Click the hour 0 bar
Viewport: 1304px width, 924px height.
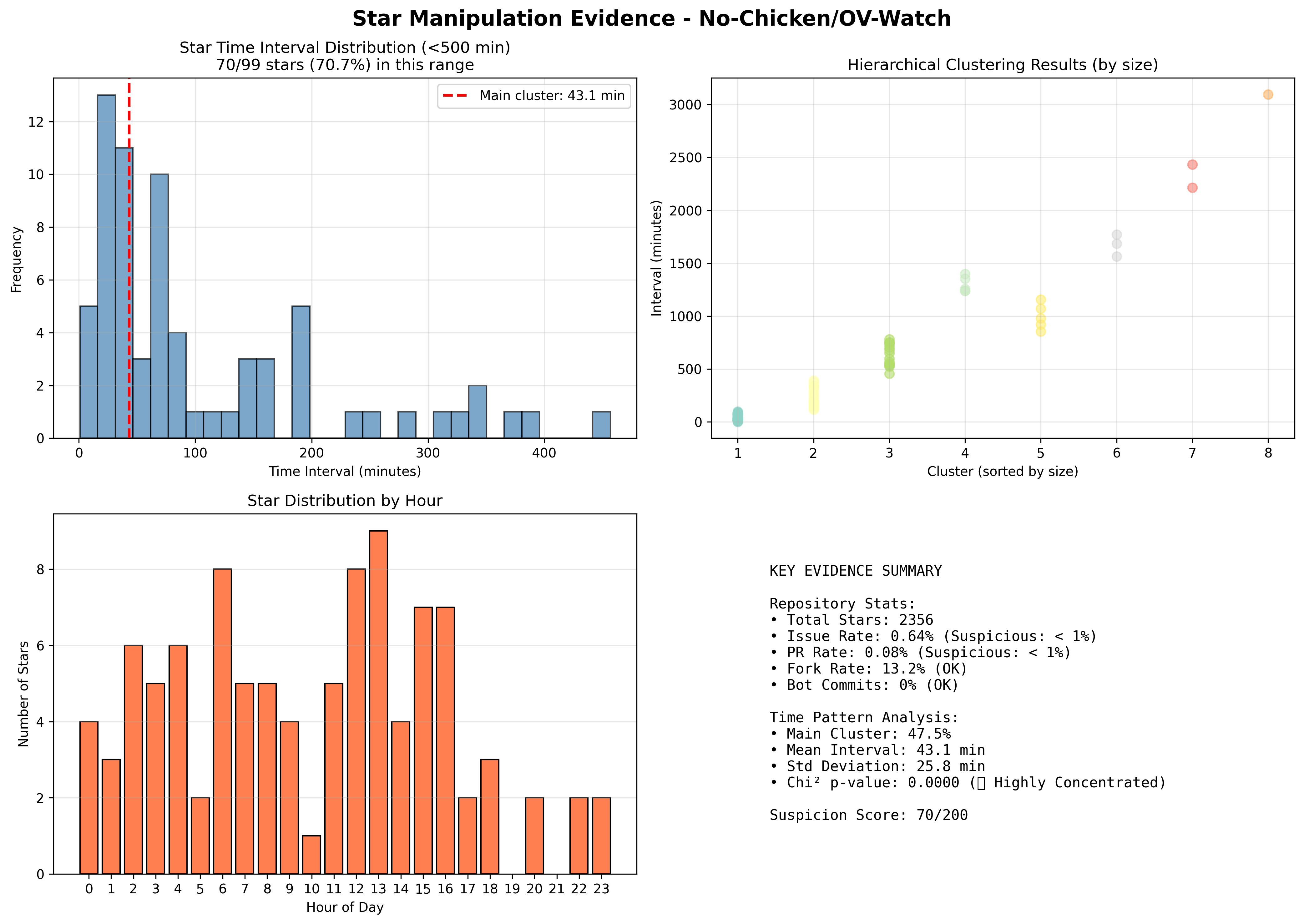click(x=89, y=798)
